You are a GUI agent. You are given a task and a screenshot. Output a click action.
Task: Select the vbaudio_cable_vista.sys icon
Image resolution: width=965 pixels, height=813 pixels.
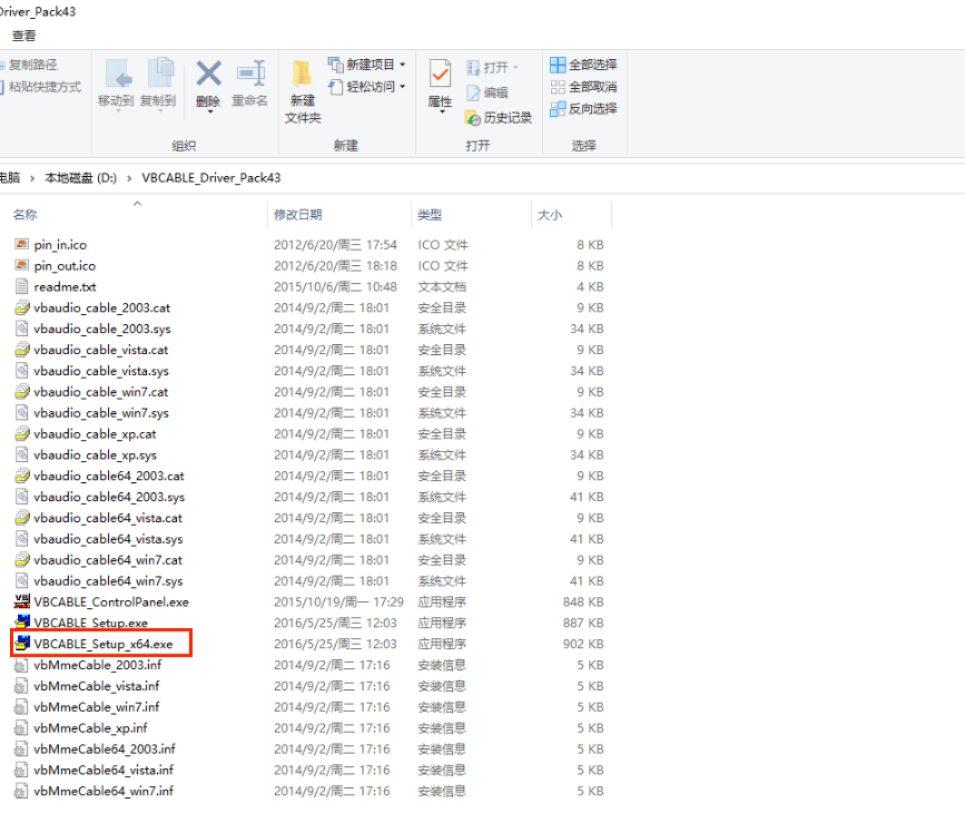tap(22, 370)
